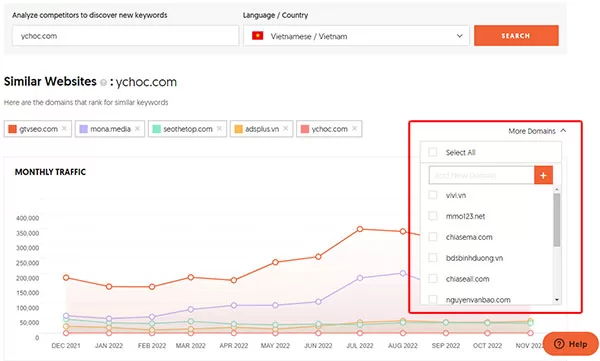Click the 400,000 y-axis label
Viewport: 600px width, 361px height.
(28, 218)
